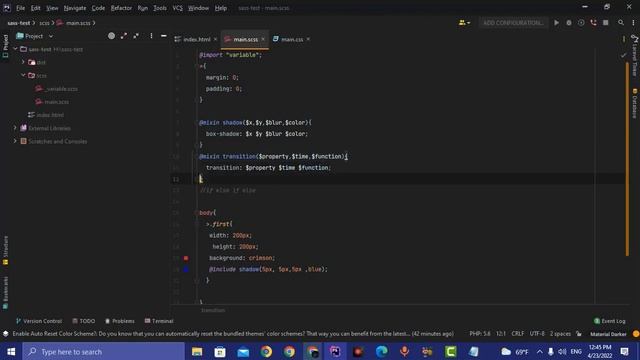Open the Refactor menu
This screenshot has width=640, height=360.
[x=121, y=8]
